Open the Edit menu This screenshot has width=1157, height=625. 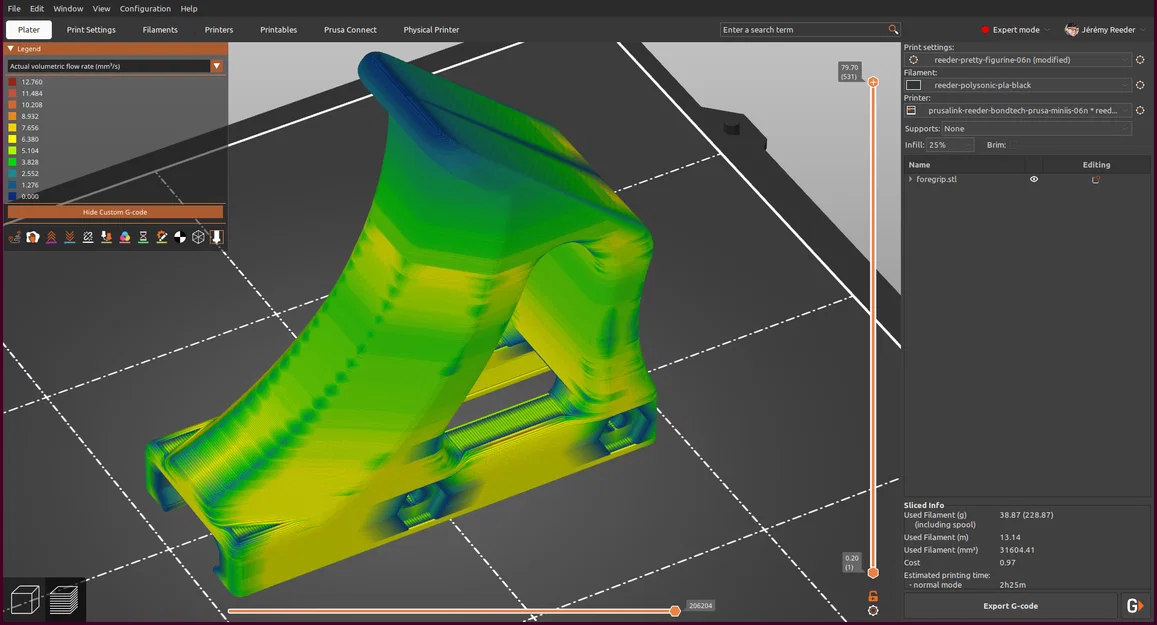(37, 9)
